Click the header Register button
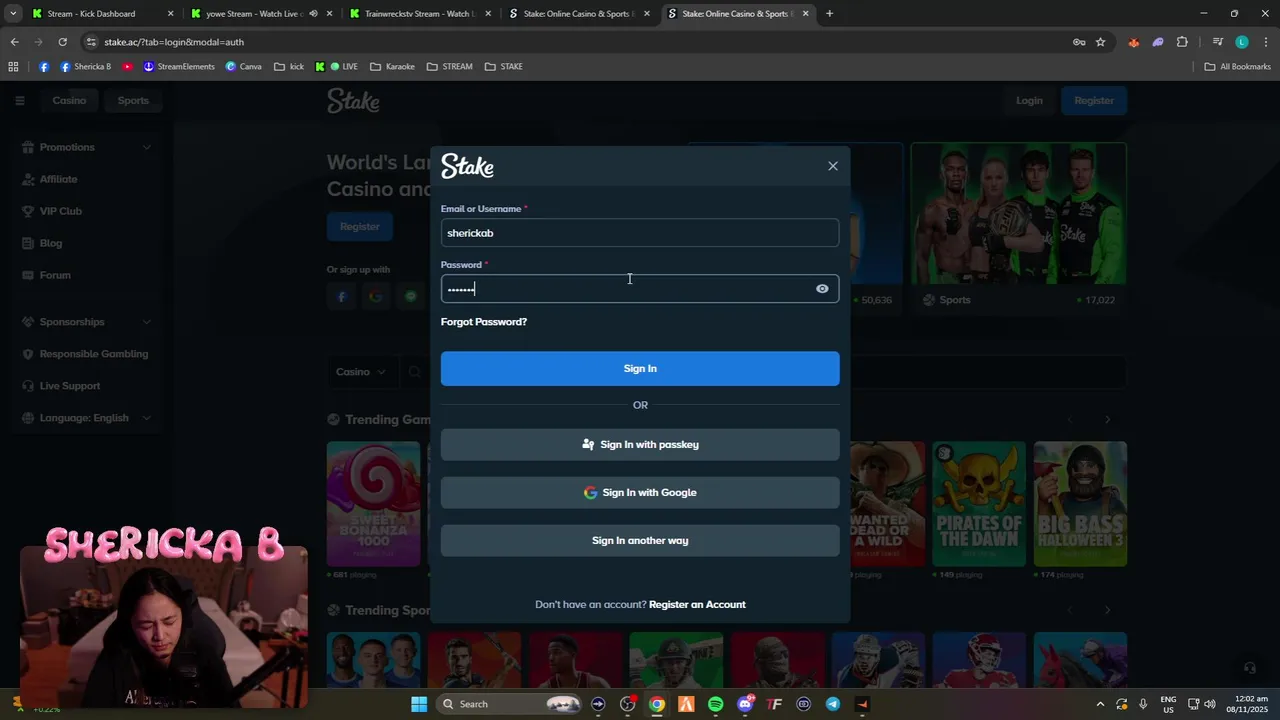 click(1094, 100)
